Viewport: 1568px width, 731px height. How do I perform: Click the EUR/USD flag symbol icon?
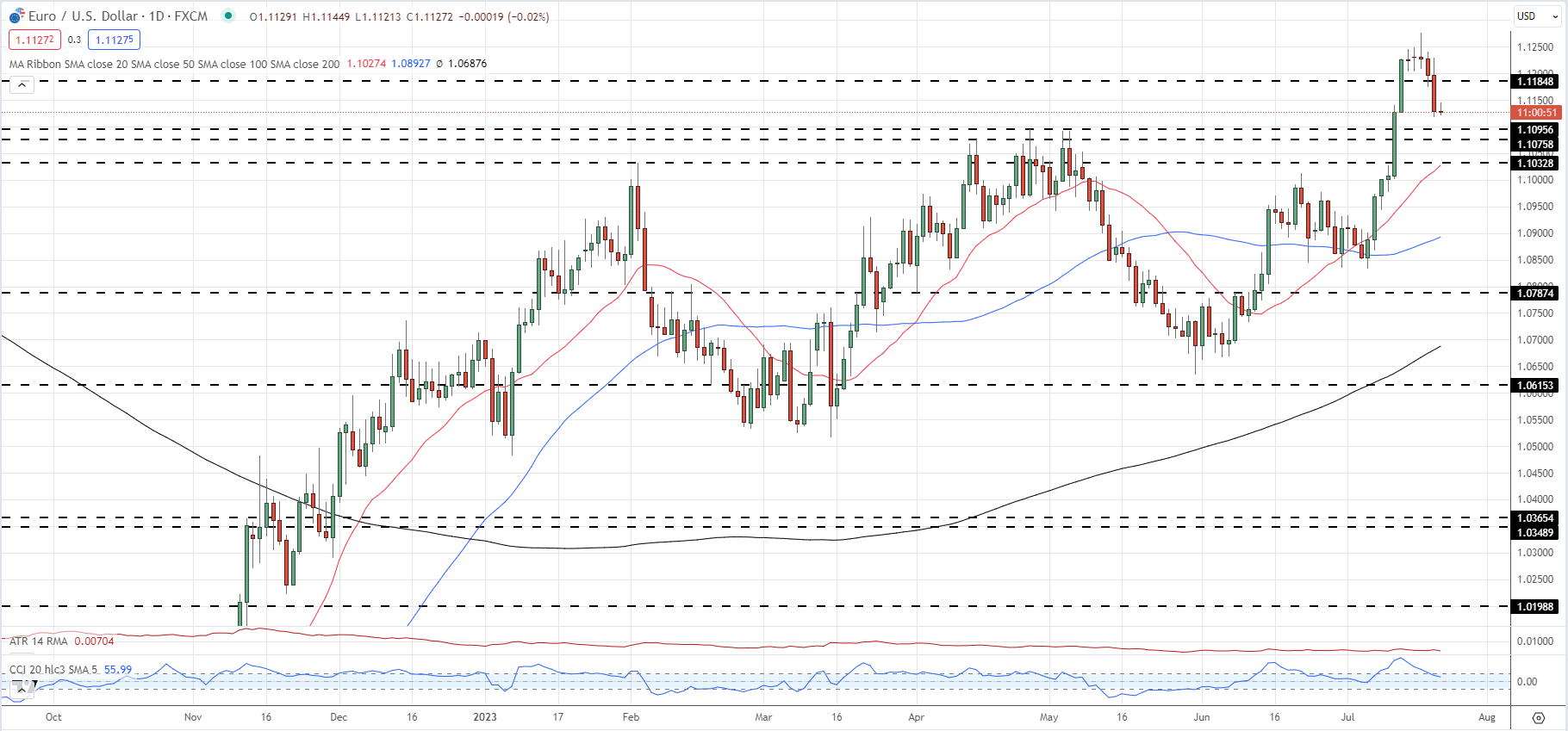(16, 16)
